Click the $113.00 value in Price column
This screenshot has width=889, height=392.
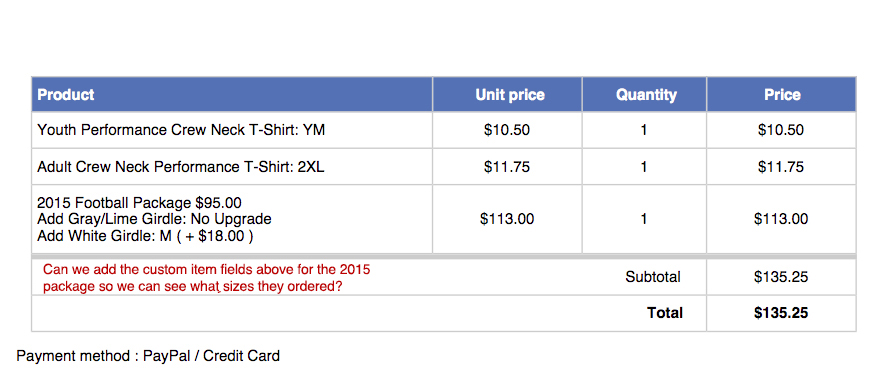(781, 219)
